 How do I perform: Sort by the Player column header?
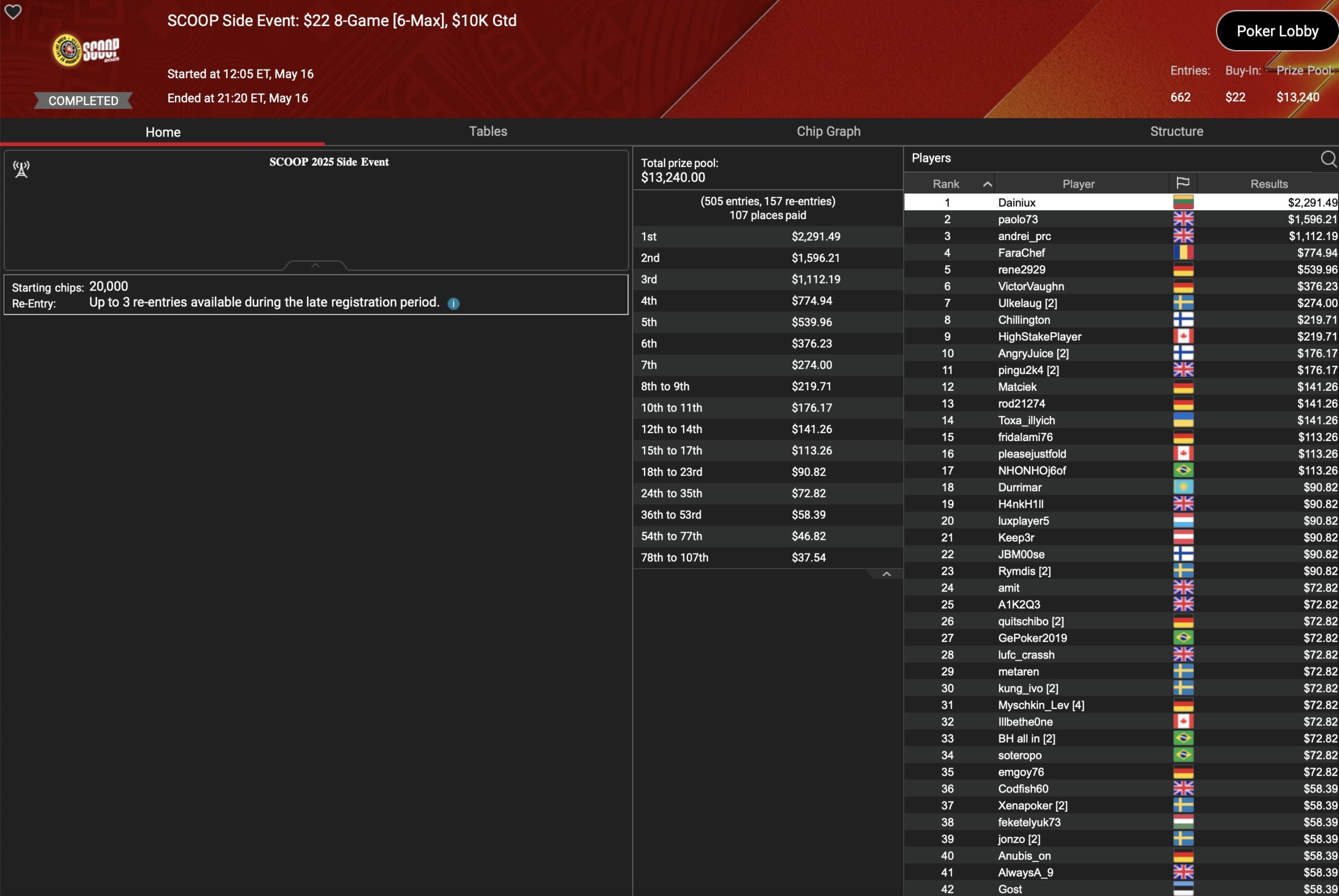1078,184
